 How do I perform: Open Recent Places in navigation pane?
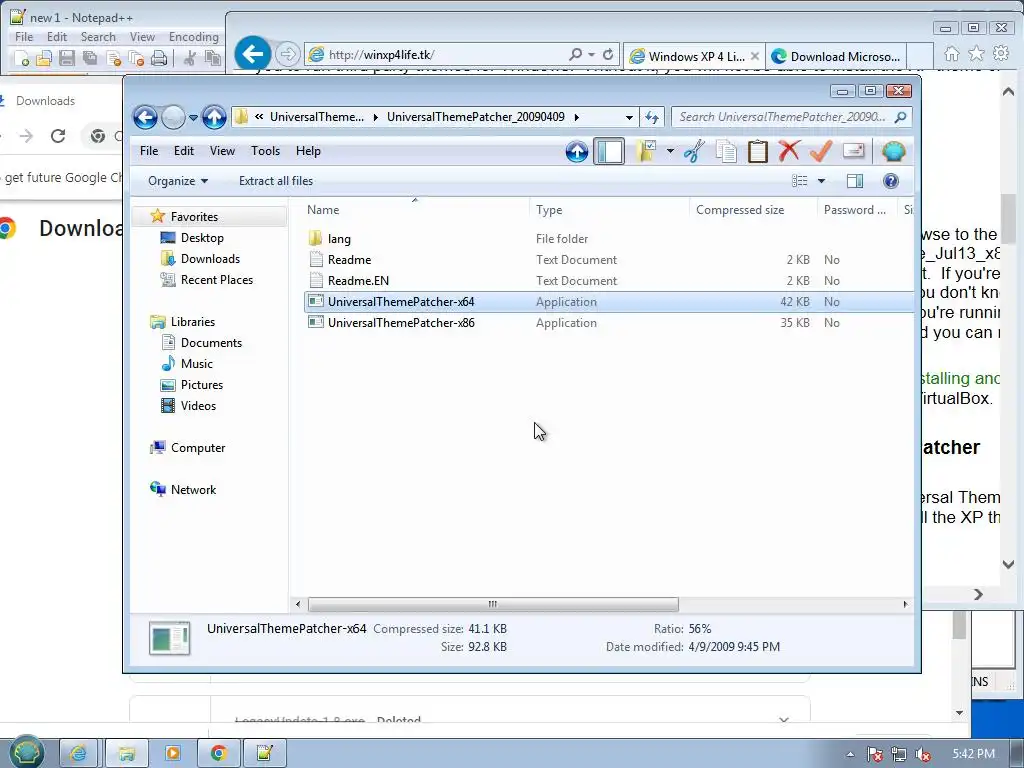216,280
